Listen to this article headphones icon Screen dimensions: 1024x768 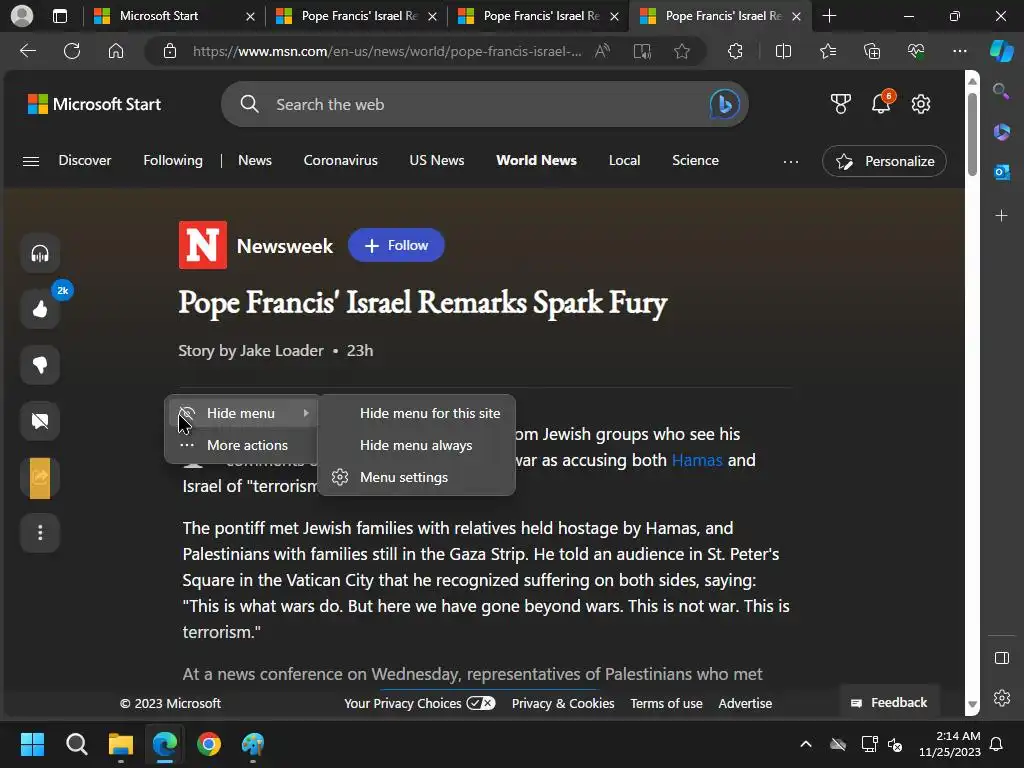pyautogui.click(x=40, y=253)
